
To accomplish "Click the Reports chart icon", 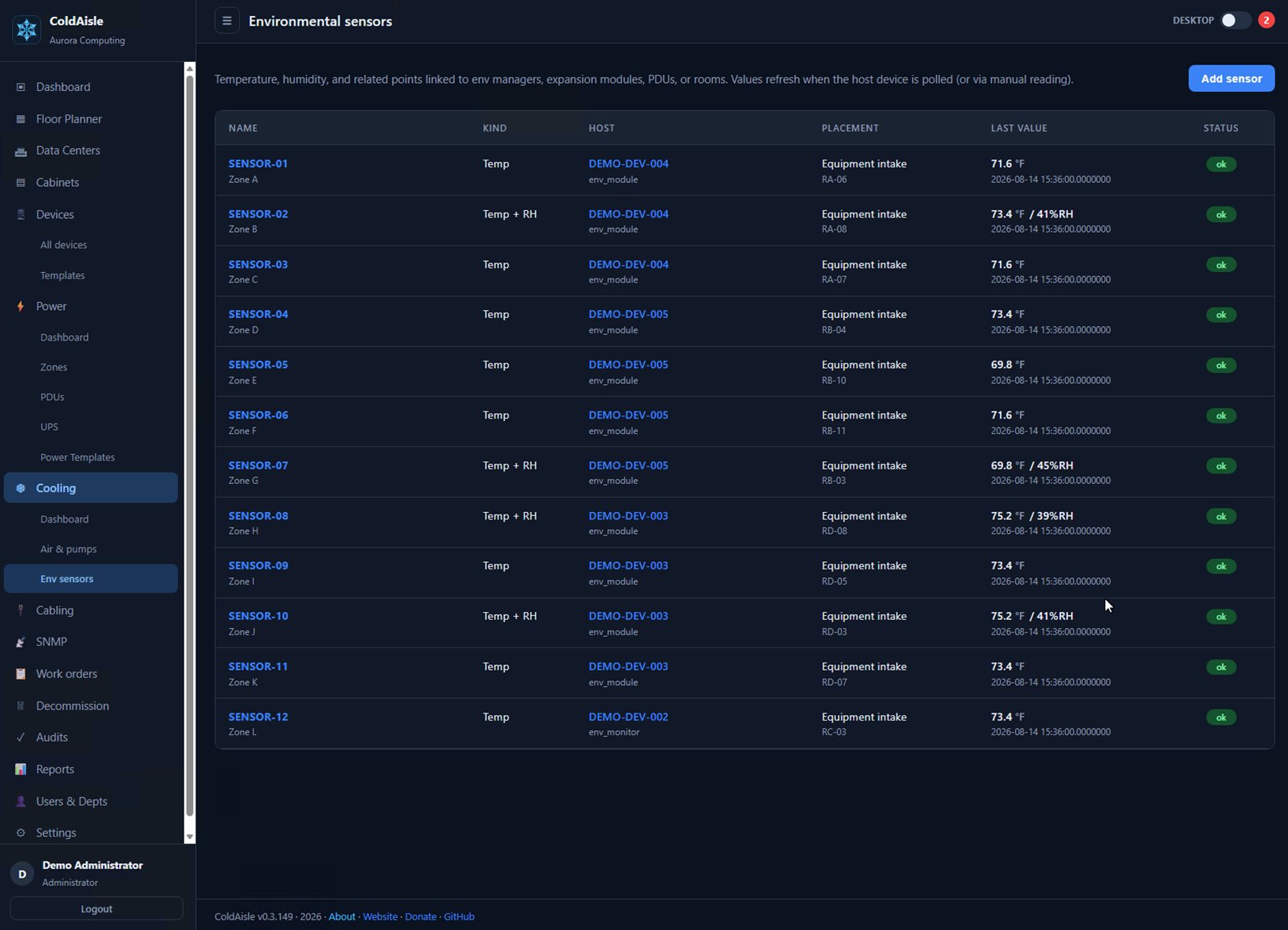I will coord(21,770).
